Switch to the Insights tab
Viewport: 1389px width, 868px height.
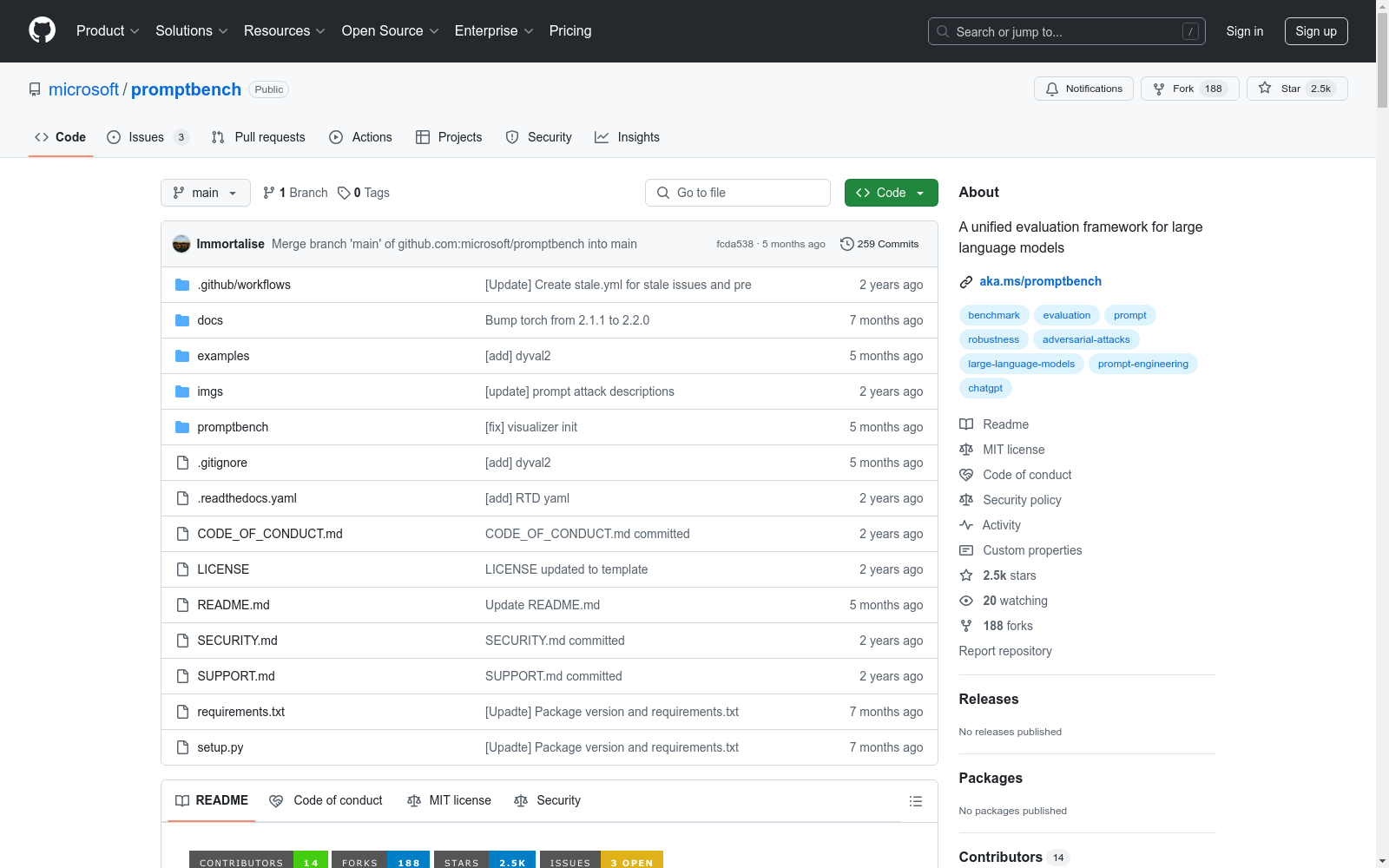tap(627, 137)
